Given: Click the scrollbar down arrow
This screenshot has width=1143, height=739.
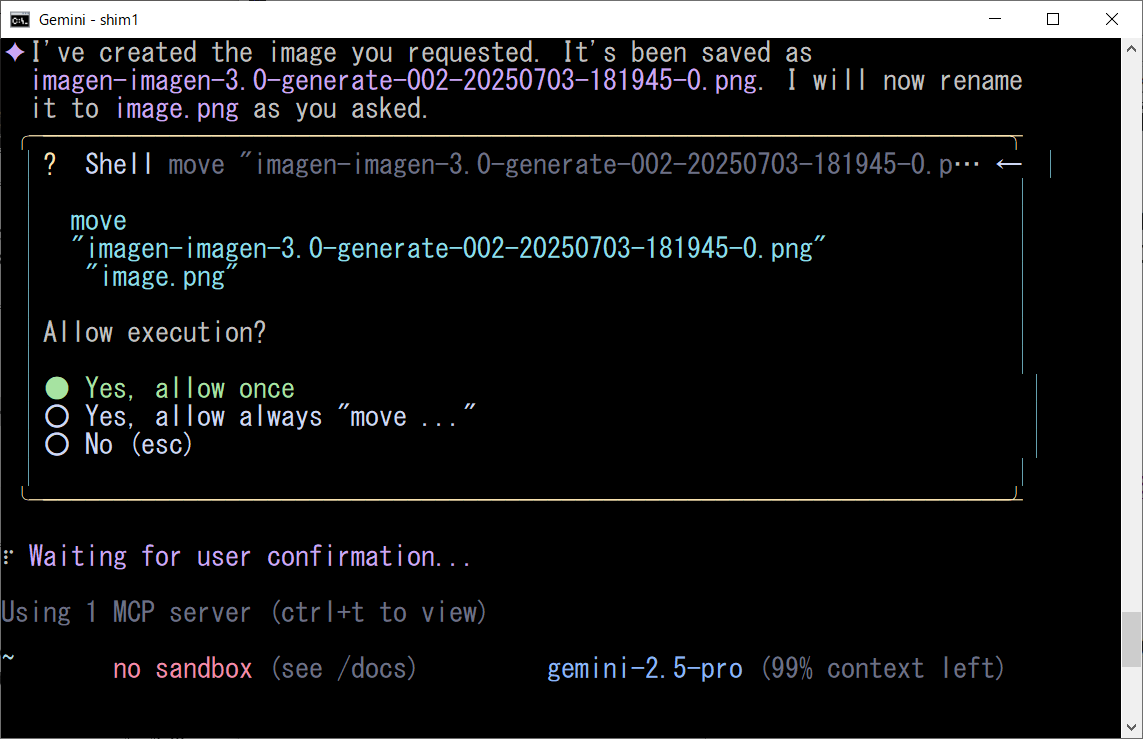Looking at the screenshot, I should pyautogui.click(x=1132, y=729).
